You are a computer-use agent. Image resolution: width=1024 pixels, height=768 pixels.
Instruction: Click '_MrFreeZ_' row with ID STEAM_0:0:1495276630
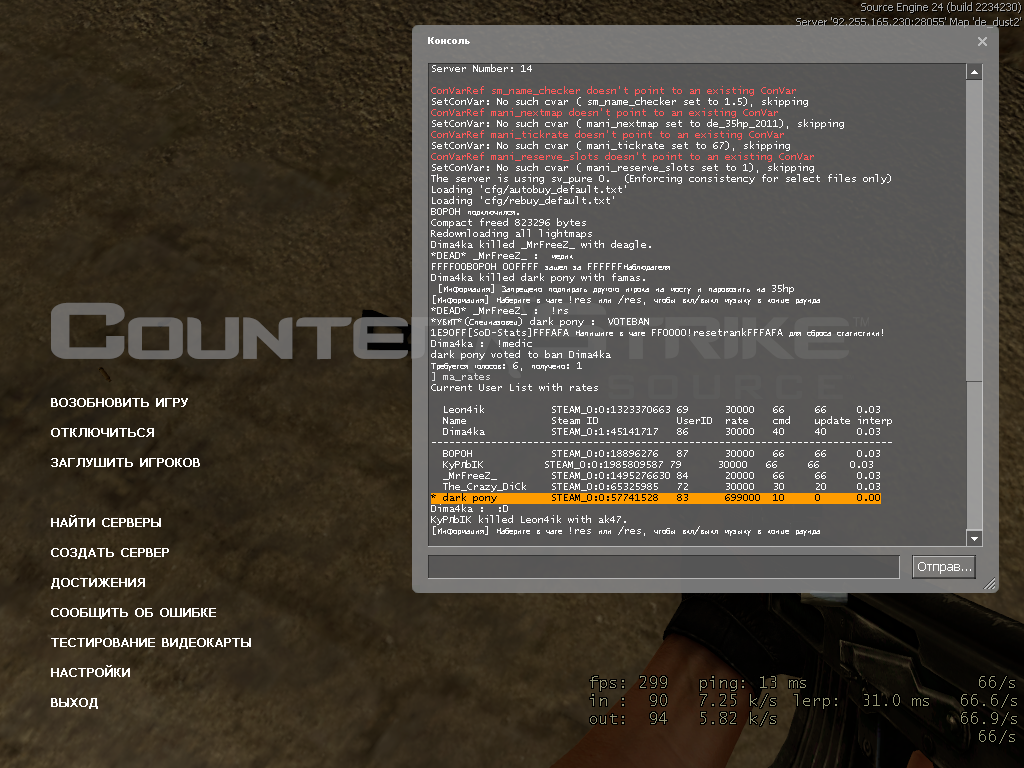point(662,475)
